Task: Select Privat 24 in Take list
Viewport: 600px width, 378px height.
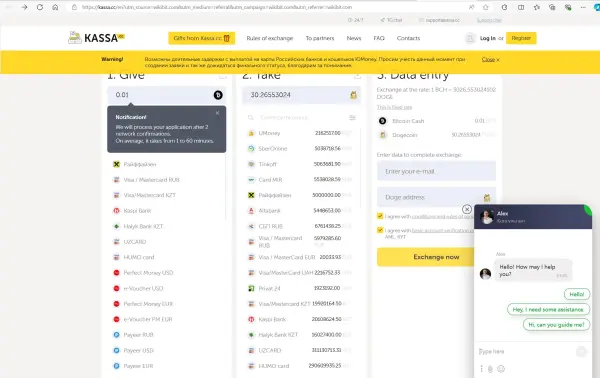Action: (300, 288)
